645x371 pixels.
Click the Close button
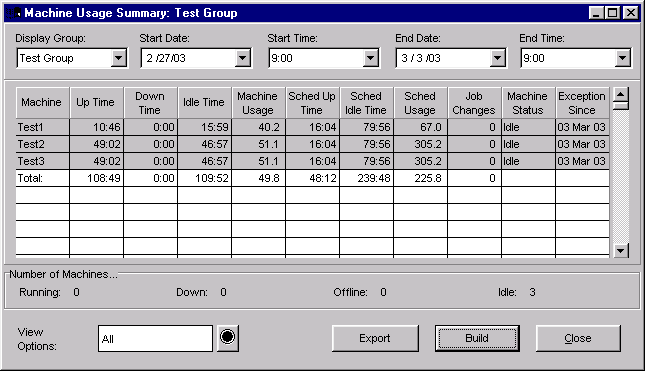click(x=578, y=338)
